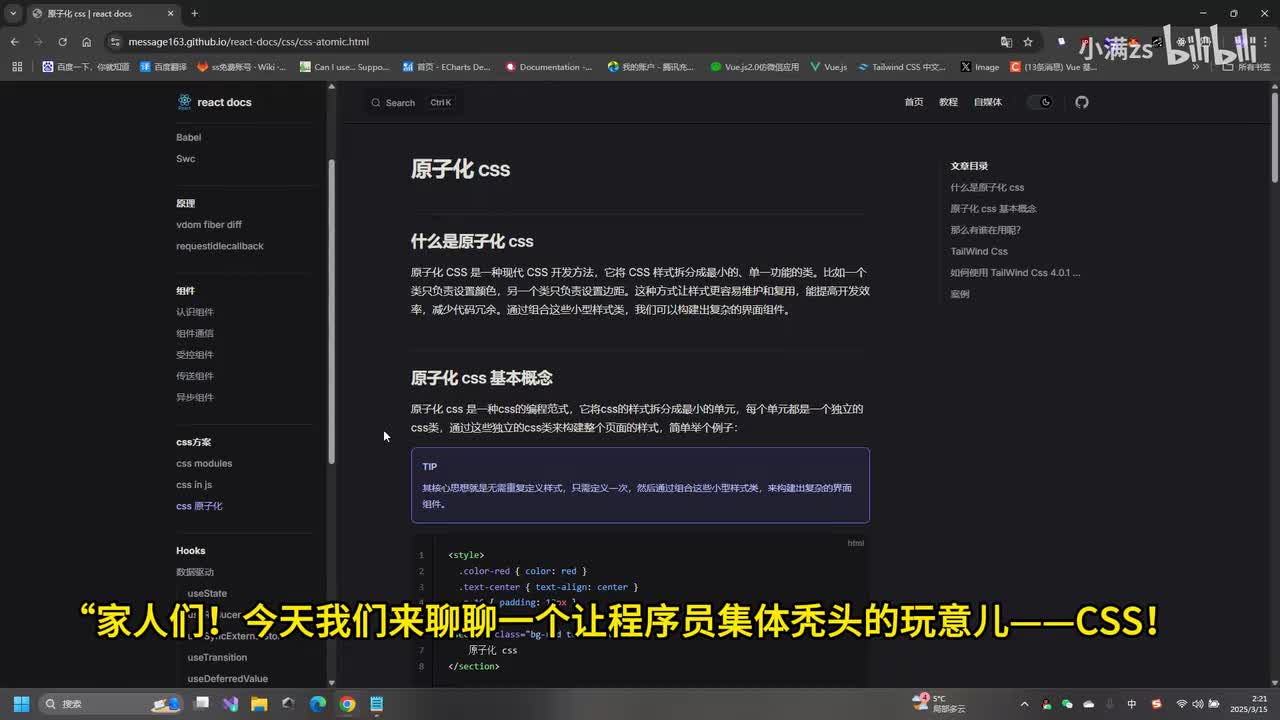Open the notepad app taskbar icon
Image resolution: width=1280 pixels, height=720 pixels.
tap(376, 704)
